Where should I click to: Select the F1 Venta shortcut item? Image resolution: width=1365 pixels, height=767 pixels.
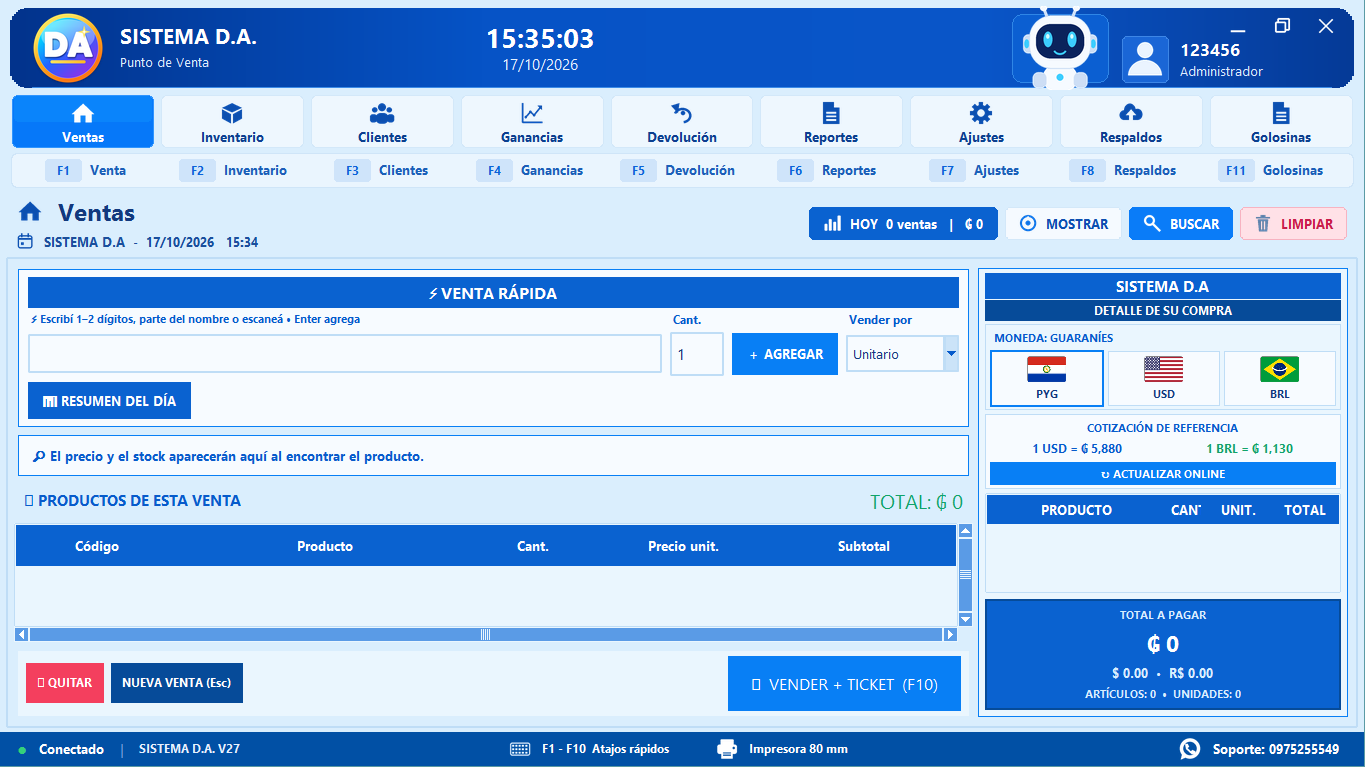click(86, 171)
